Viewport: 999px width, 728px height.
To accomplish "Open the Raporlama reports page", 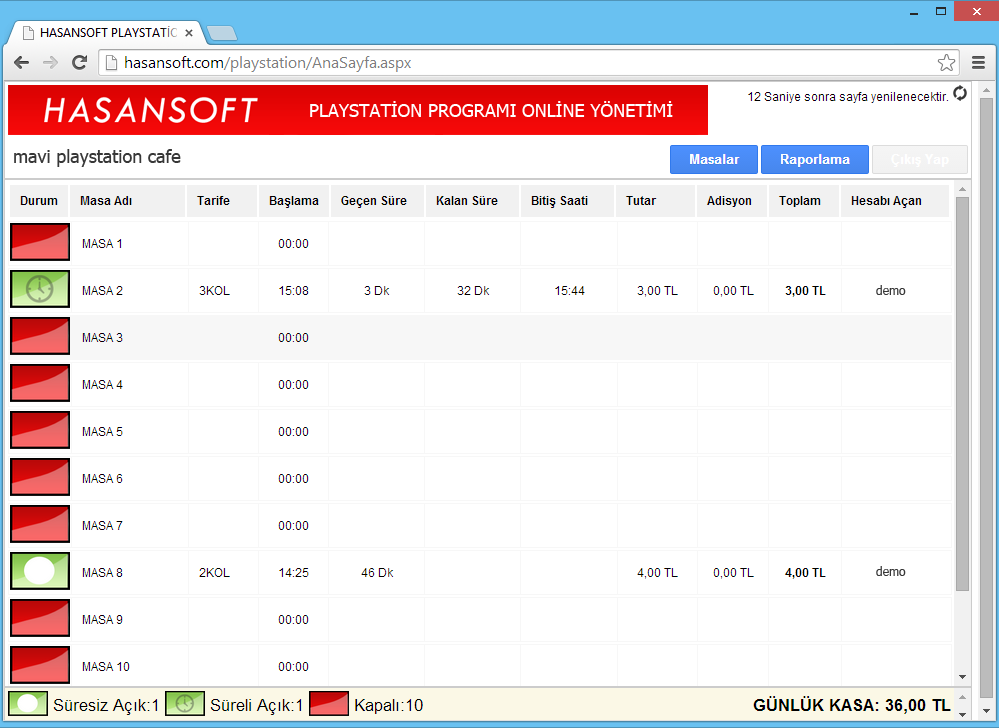I will coord(814,160).
